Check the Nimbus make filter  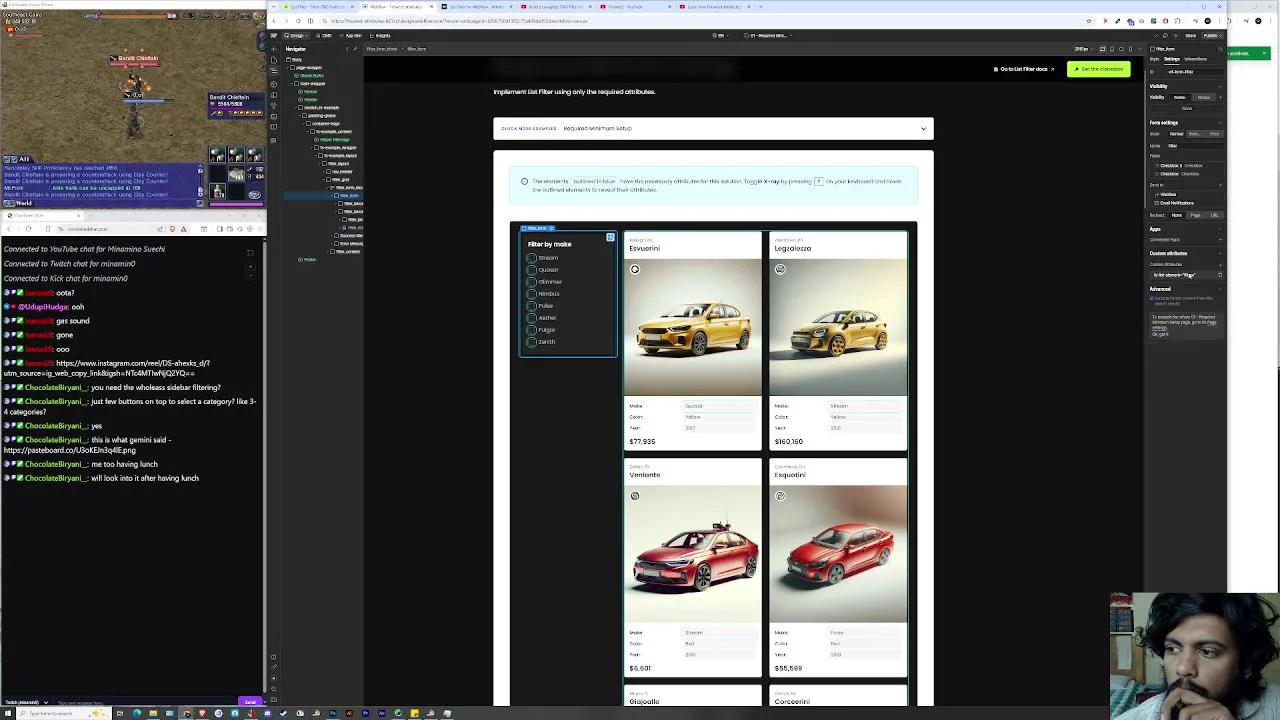pyautogui.click(x=531, y=294)
